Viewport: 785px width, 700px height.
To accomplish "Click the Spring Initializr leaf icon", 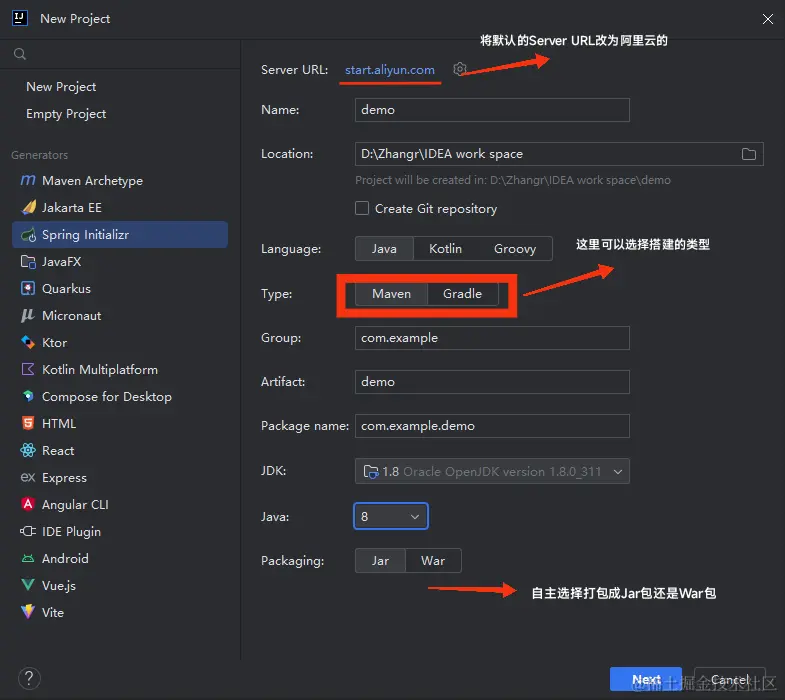I will point(29,234).
